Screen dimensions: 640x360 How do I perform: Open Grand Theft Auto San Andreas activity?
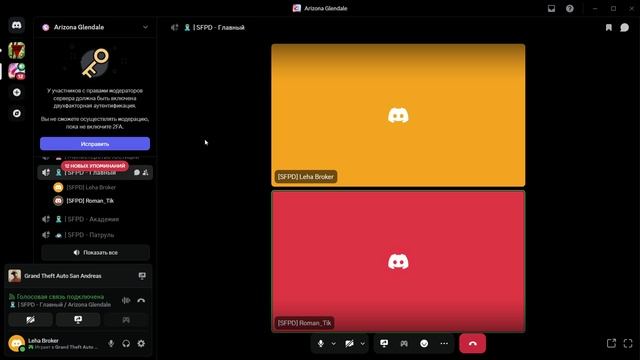[62, 276]
